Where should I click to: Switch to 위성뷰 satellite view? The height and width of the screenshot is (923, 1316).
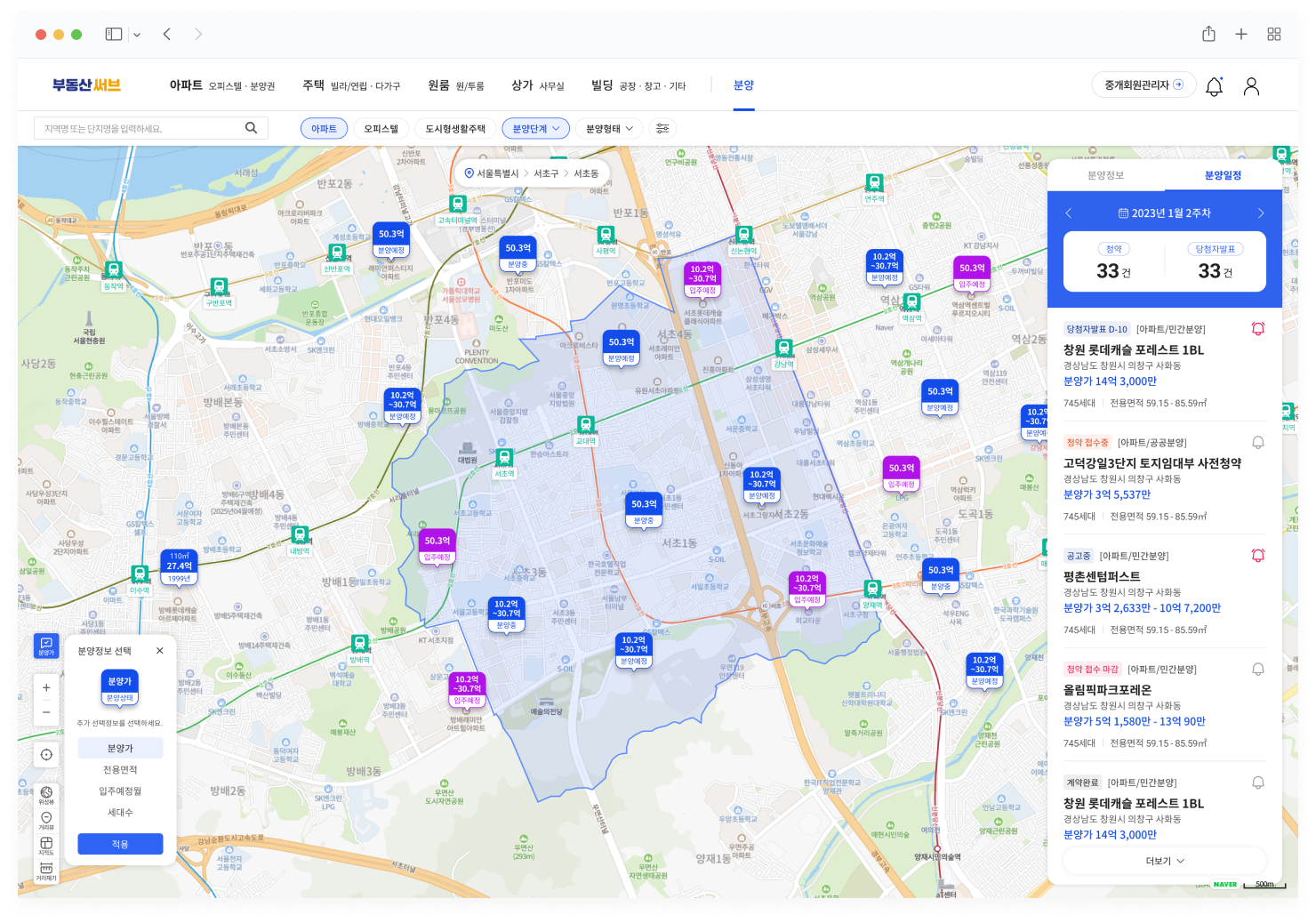(46, 795)
